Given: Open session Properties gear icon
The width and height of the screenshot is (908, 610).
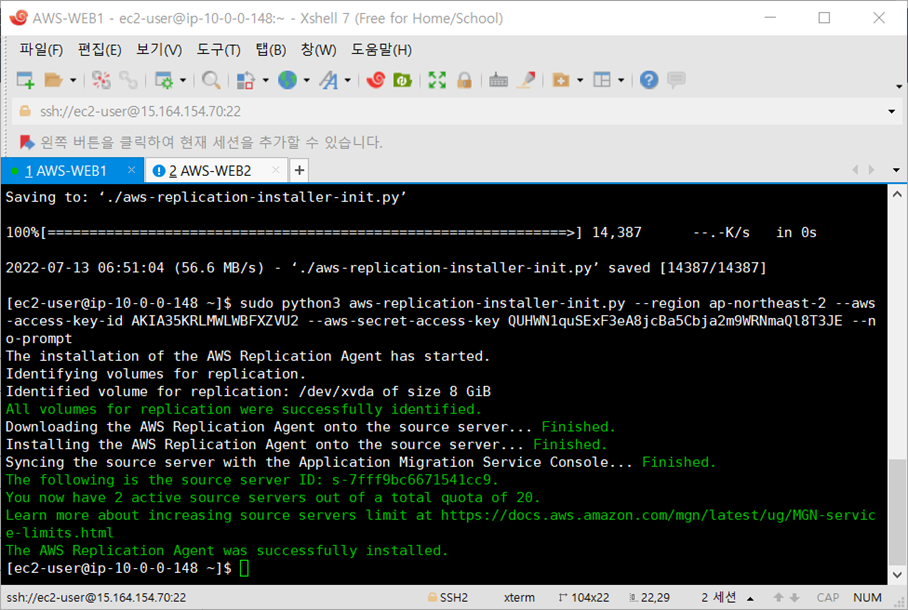Looking at the screenshot, I should [x=164, y=80].
